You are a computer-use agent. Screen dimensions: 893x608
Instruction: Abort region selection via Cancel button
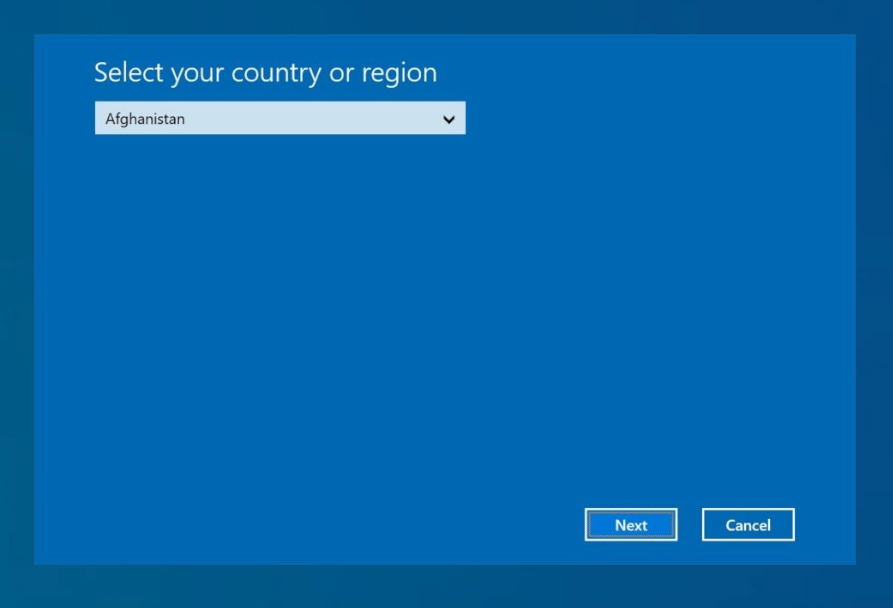[x=747, y=525]
